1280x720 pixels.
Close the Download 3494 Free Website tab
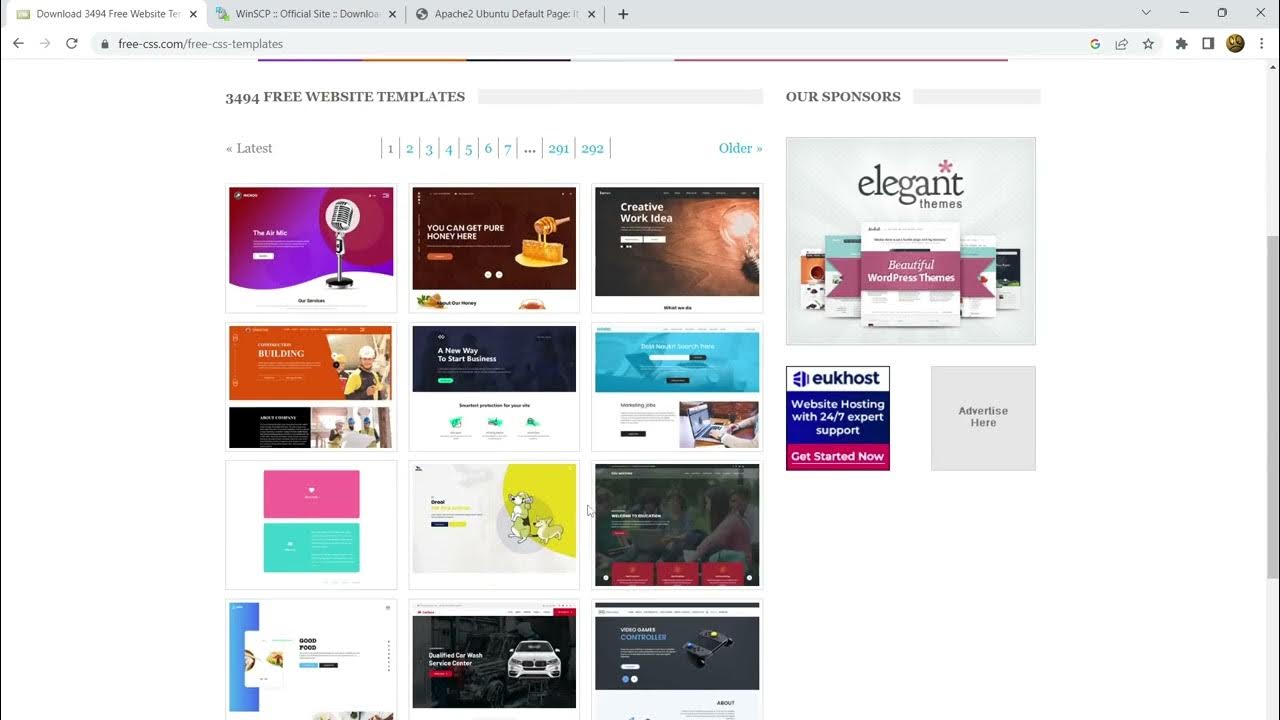tap(193, 14)
